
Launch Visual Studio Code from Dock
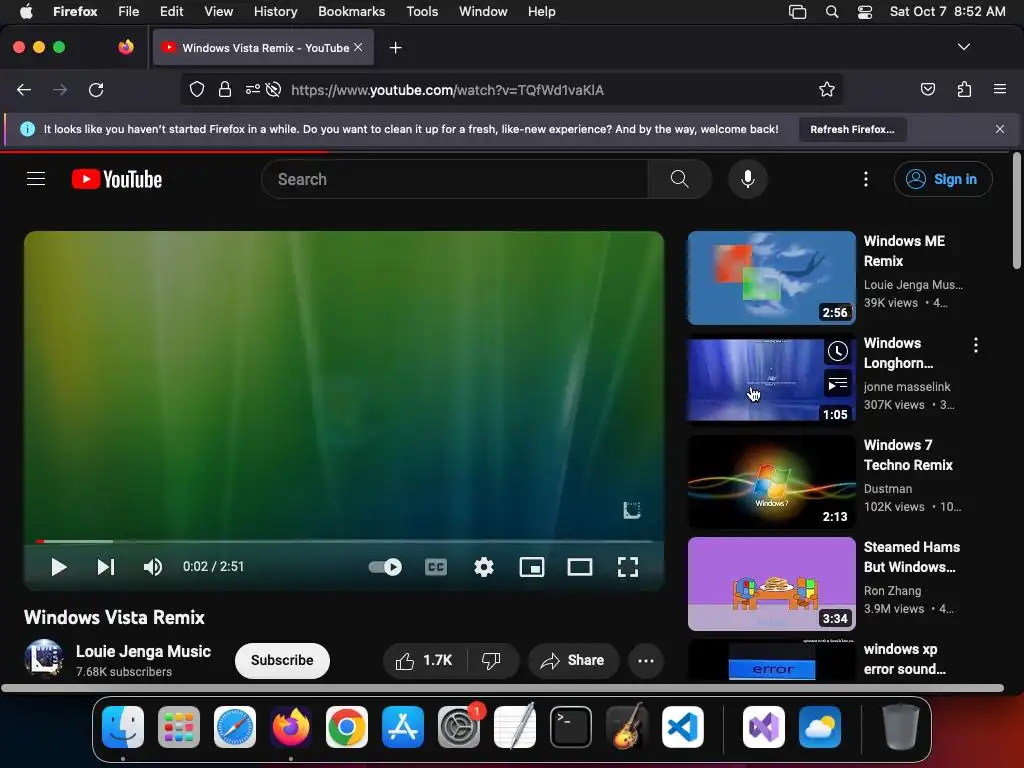pyautogui.click(x=682, y=727)
